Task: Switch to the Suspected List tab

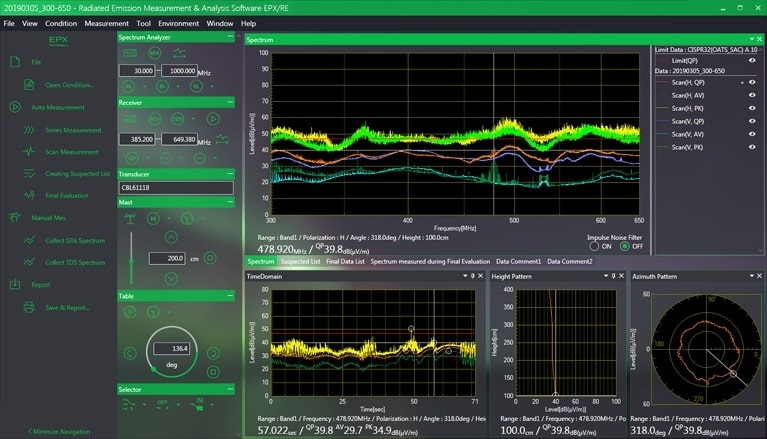Action: coord(300,261)
